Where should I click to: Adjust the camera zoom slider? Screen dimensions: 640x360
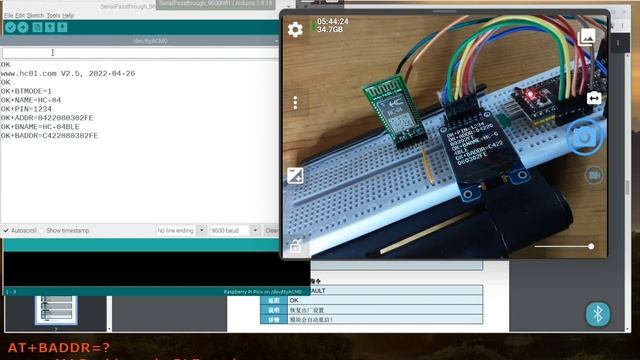[x=564, y=247]
